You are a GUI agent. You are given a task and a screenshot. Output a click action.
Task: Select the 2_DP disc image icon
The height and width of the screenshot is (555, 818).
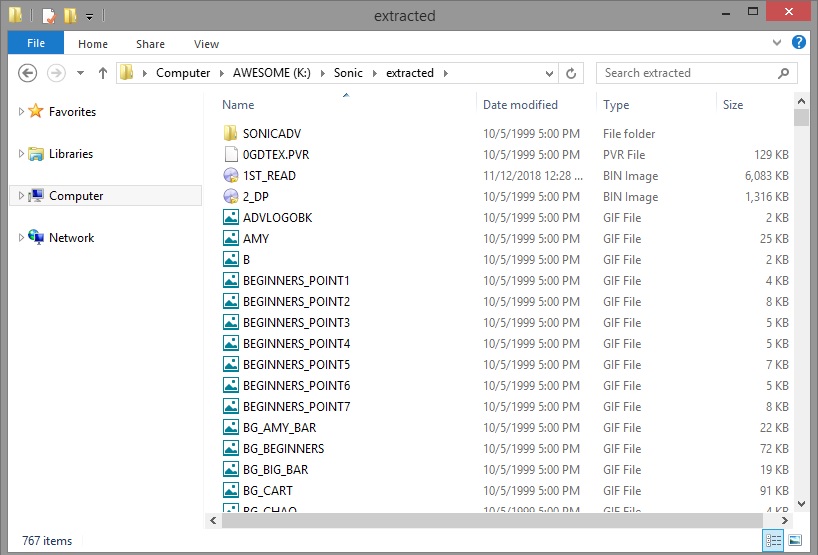point(231,196)
